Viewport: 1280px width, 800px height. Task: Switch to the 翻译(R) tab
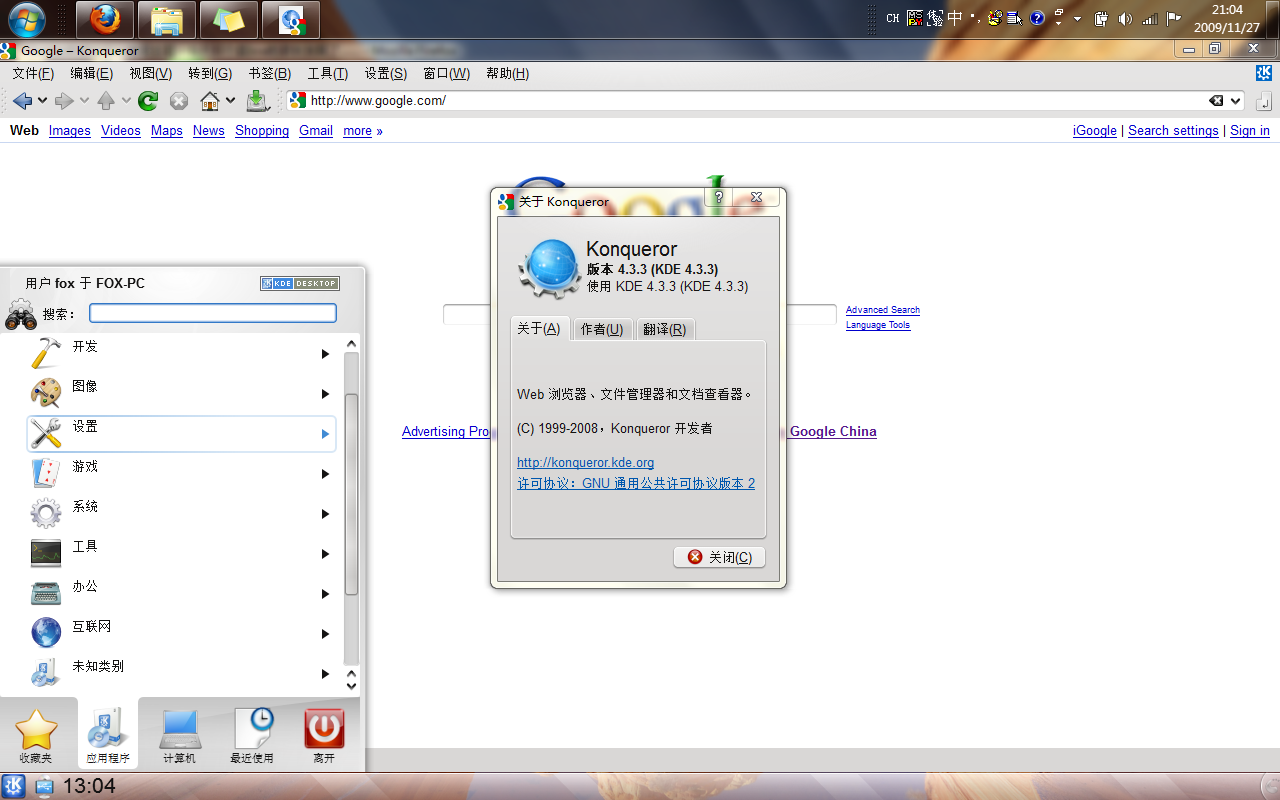[664, 329]
